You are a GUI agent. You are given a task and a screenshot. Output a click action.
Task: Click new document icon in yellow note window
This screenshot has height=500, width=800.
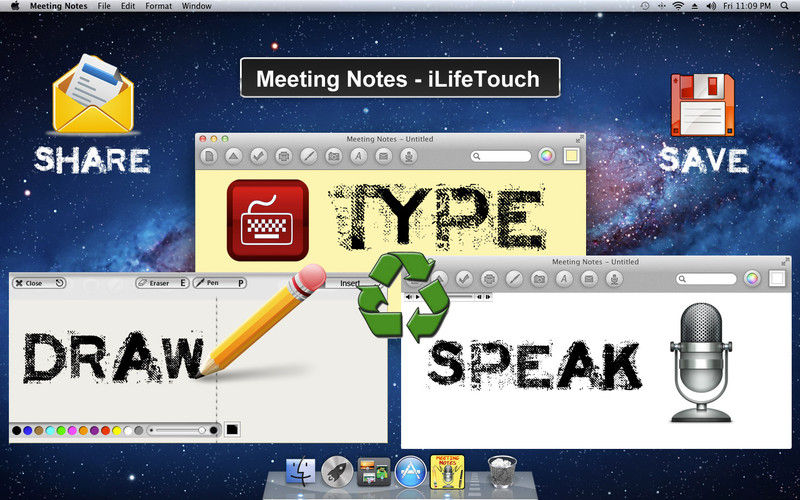(x=209, y=156)
